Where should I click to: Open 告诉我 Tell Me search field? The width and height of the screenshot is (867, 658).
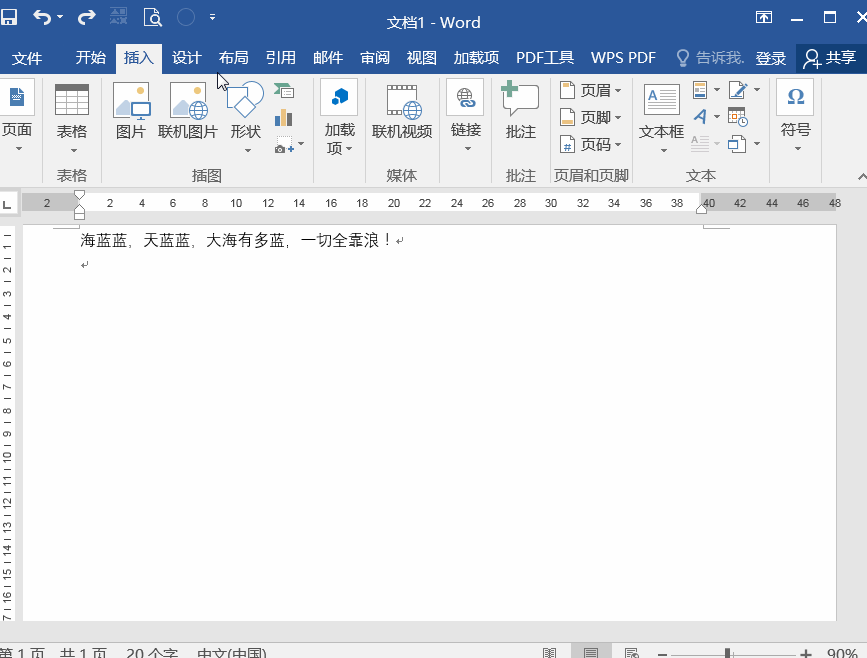(x=714, y=58)
